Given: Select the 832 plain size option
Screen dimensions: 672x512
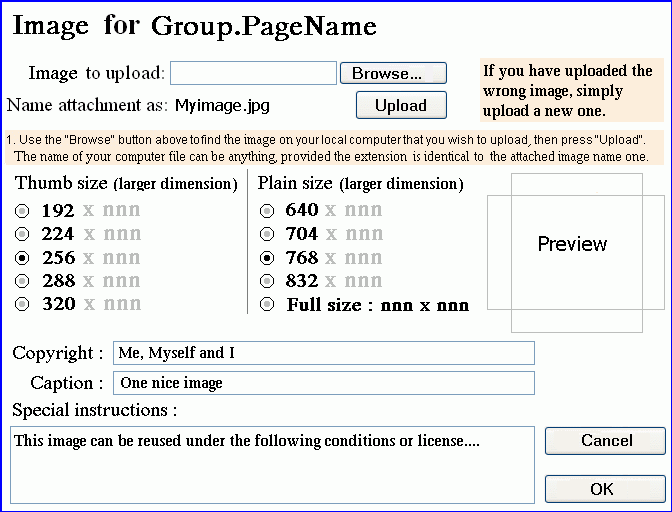Looking at the screenshot, I should click(x=267, y=281).
